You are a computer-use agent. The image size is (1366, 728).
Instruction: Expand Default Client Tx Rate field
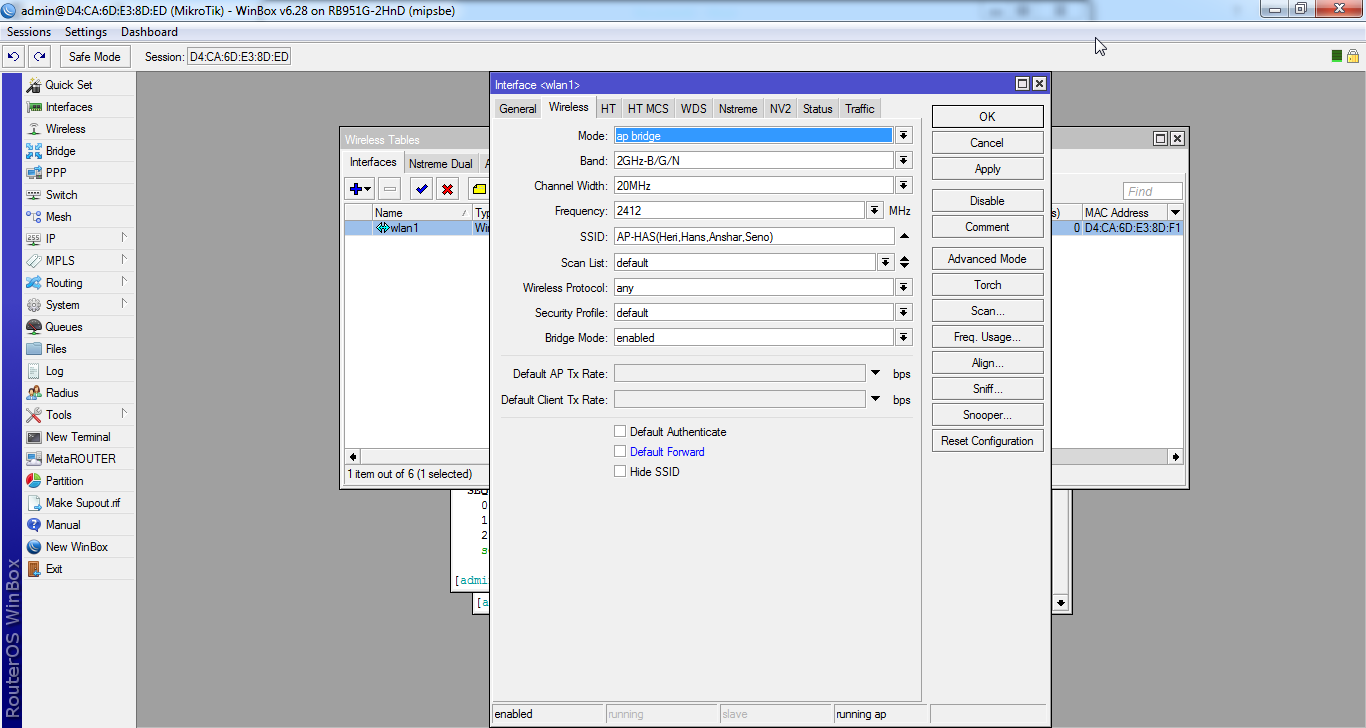pyautogui.click(x=875, y=399)
